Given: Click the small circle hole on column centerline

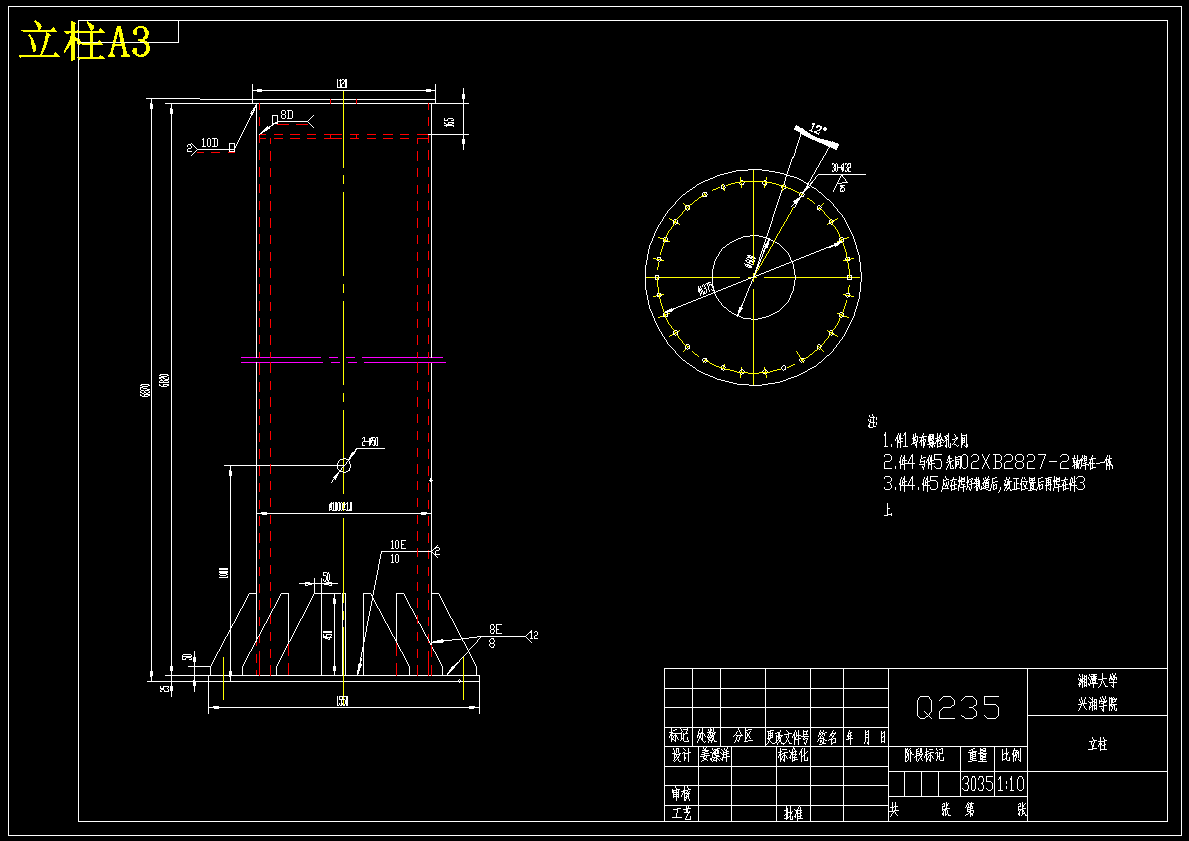Looking at the screenshot, I should point(344,465).
